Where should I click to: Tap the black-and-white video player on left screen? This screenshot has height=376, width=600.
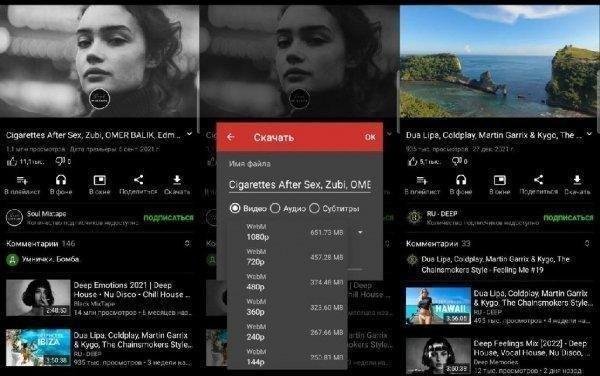[99, 61]
